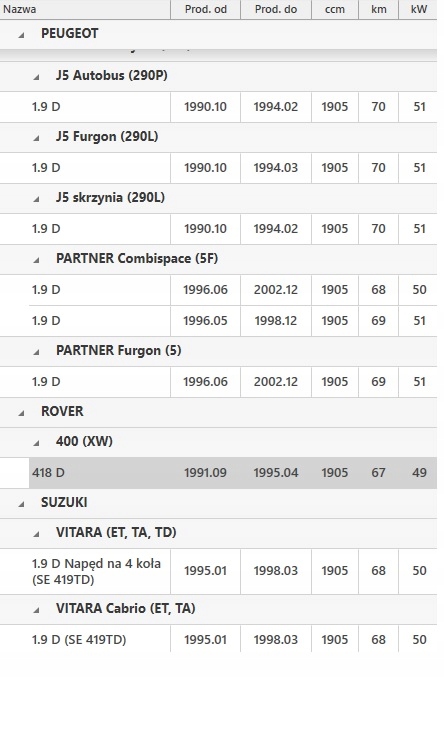Select the highlighted 418 D engine row
Viewport: 444px width, 732px height.
coord(233,473)
